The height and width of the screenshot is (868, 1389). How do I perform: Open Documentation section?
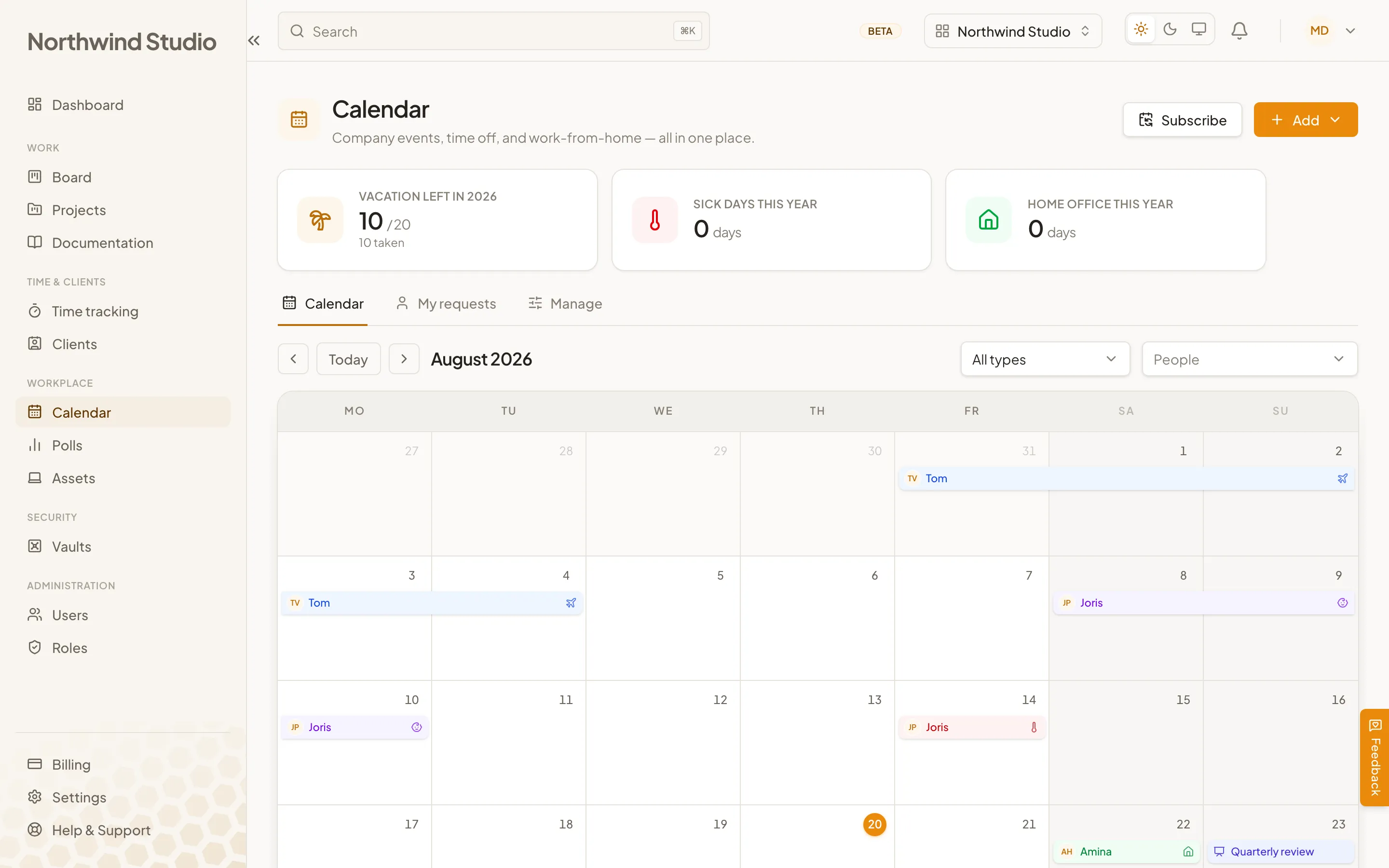click(x=123, y=242)
